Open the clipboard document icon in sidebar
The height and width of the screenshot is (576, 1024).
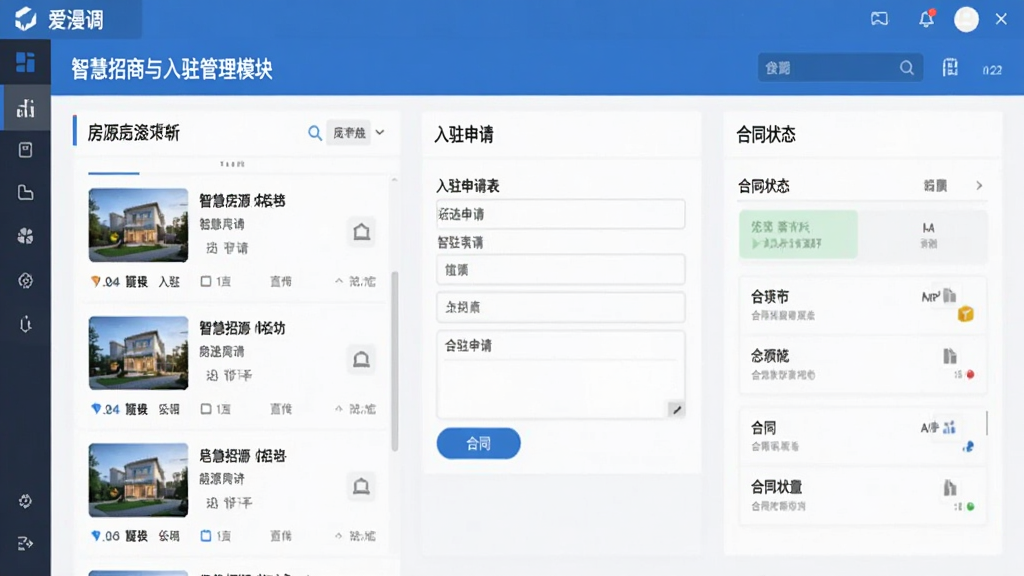tap(25, 150)
